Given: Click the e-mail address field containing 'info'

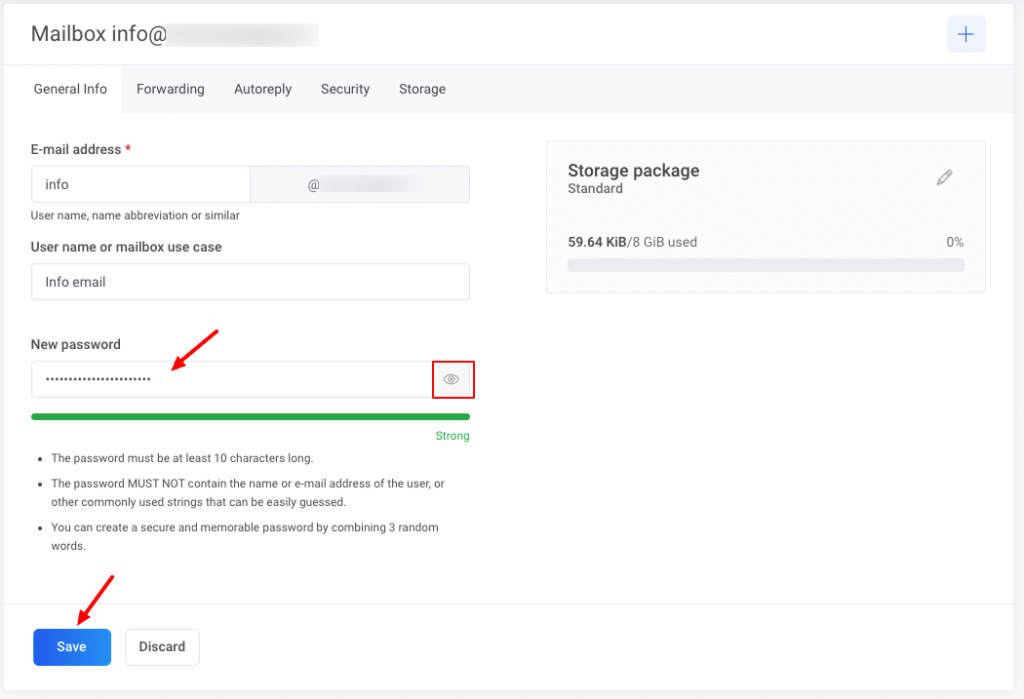Looking at the screenshot, I should [140, 185].
